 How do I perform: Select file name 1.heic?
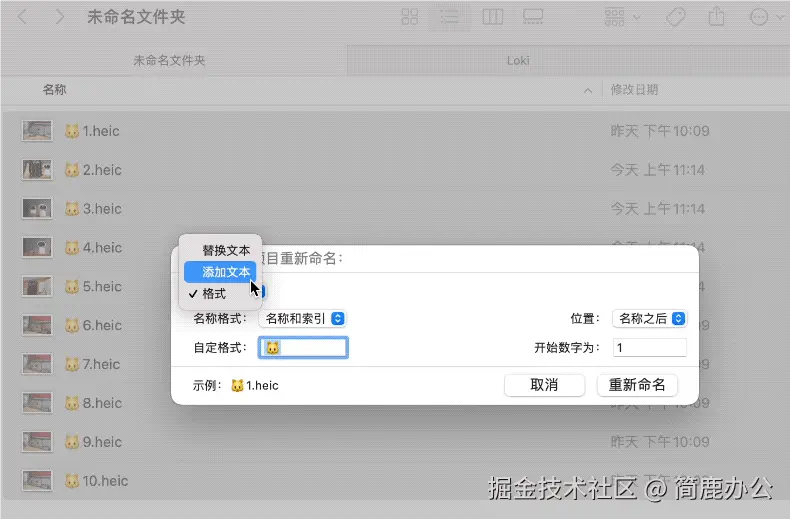[92, 131]
